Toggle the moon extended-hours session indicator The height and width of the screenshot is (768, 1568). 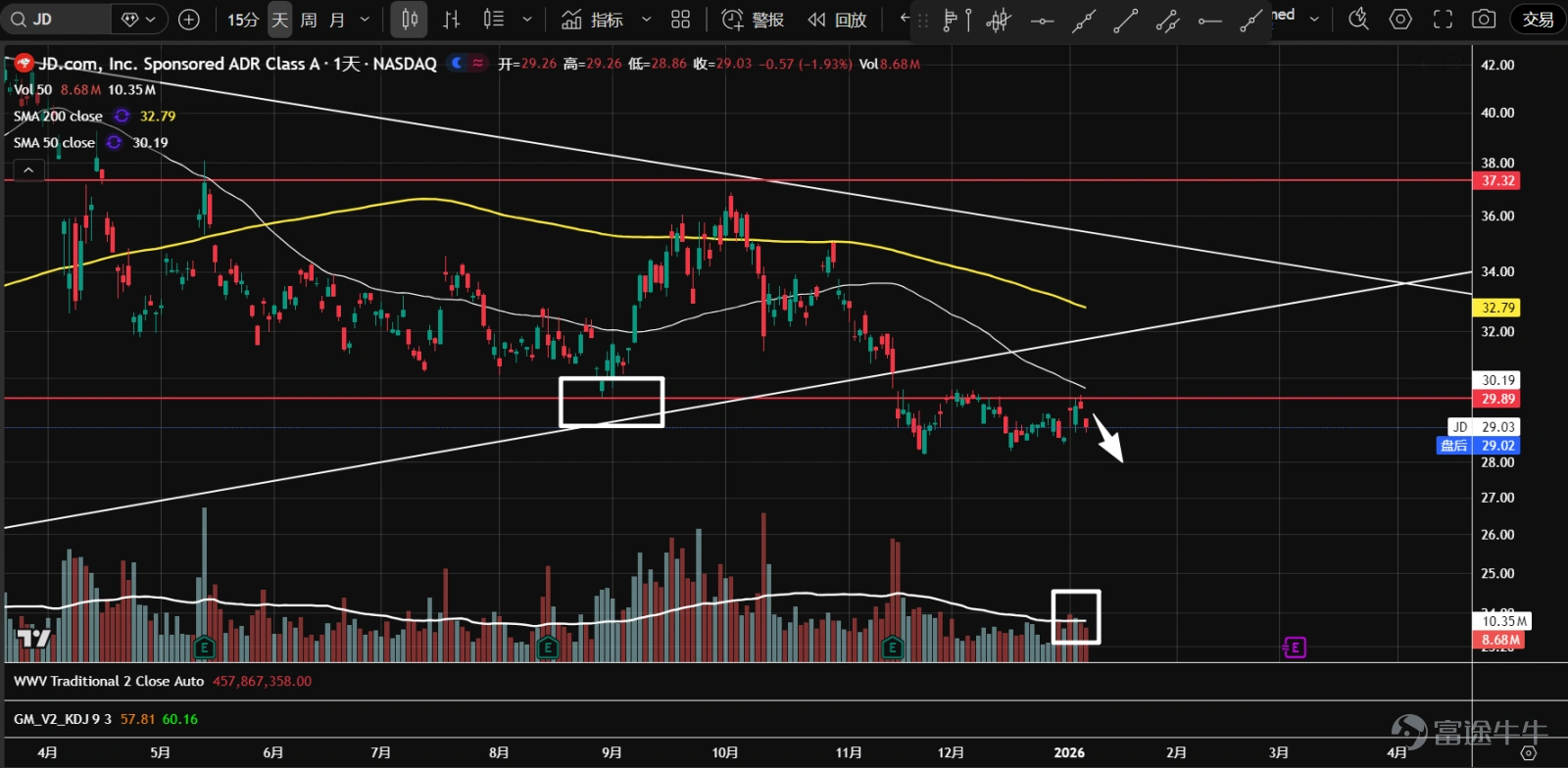(457, 64)
